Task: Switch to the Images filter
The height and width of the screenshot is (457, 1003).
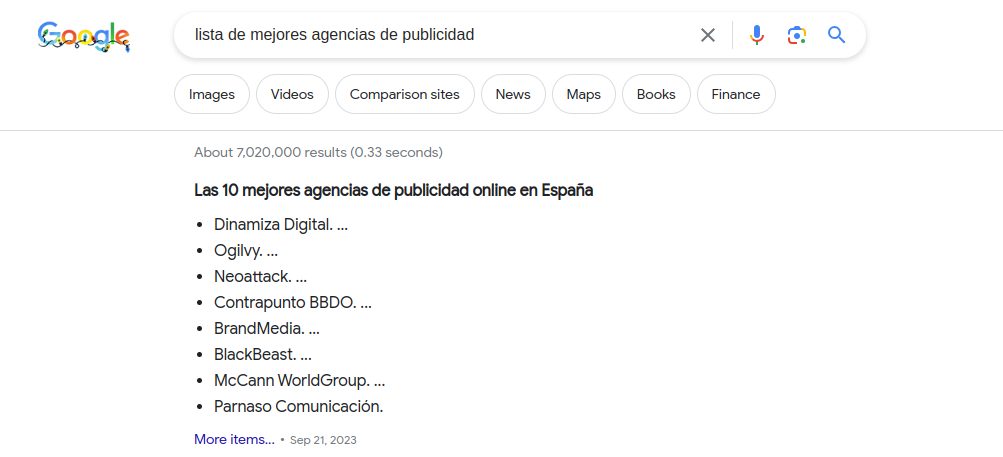Action: [x=212, y=95]
